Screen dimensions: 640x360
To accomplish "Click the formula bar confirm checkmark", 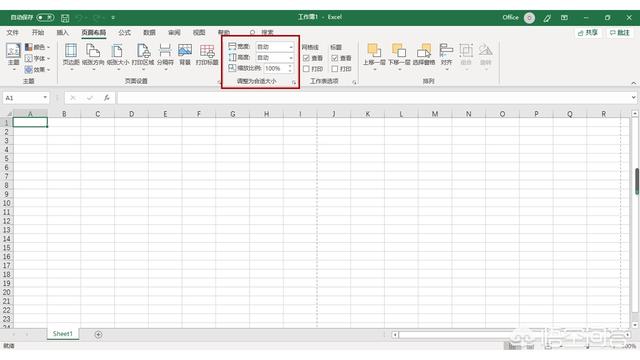I will 89,98.
